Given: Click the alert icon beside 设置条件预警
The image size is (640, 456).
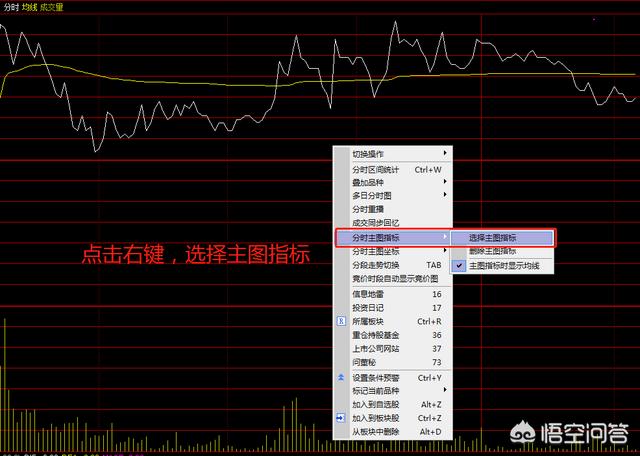Looking at the screenshot, I should click(x=341, y=378).
